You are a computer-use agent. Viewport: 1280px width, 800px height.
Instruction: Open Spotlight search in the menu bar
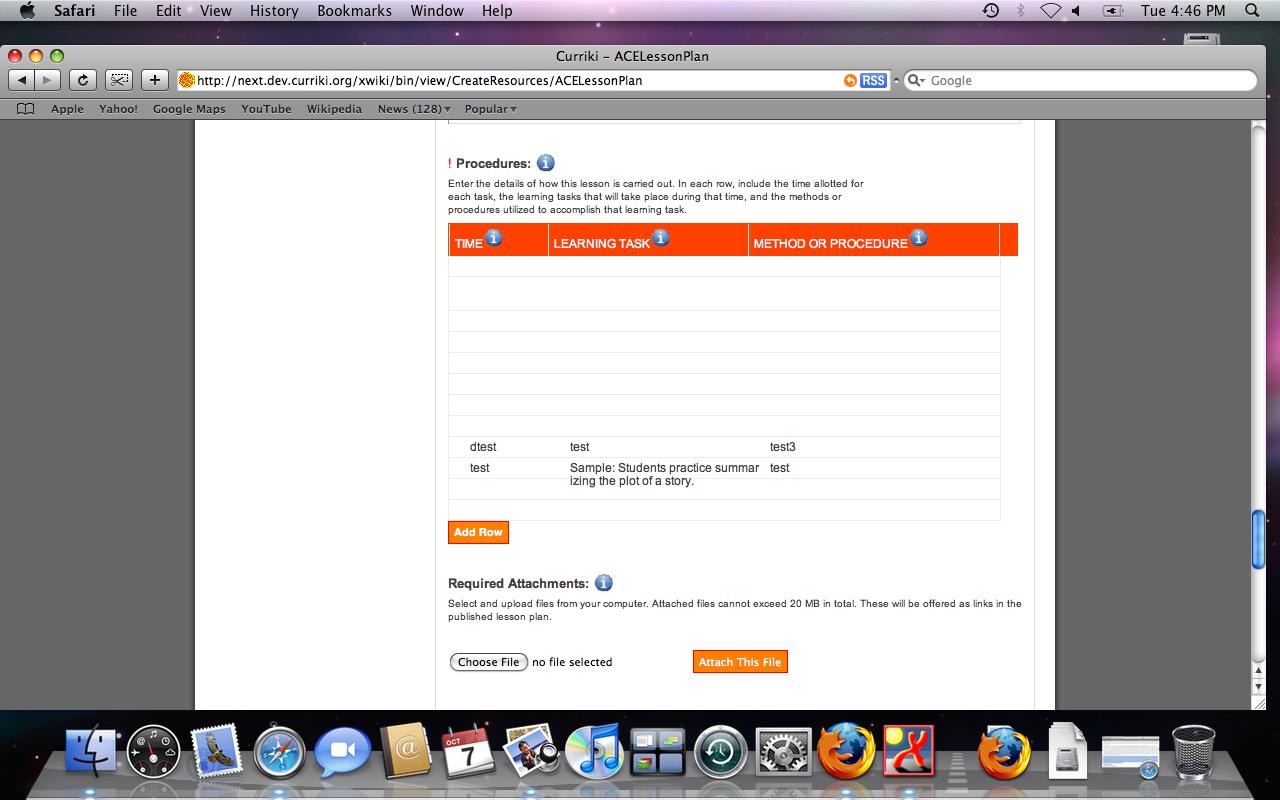tap(1252, 10)
